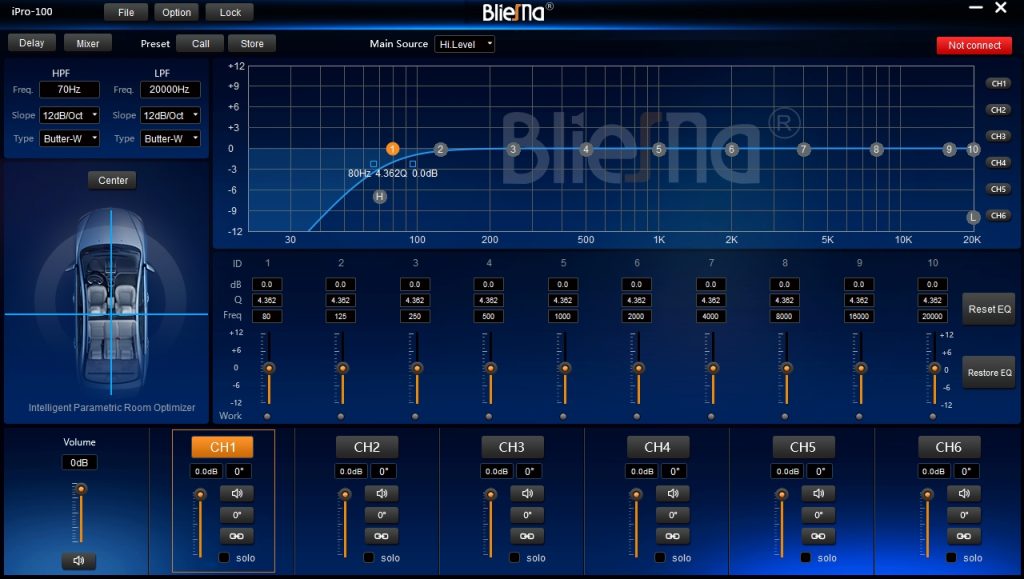Open the Main Source Hi.Level dropdown
Image resolution: width=1024 pixels, height=579 pixels.
464,44
